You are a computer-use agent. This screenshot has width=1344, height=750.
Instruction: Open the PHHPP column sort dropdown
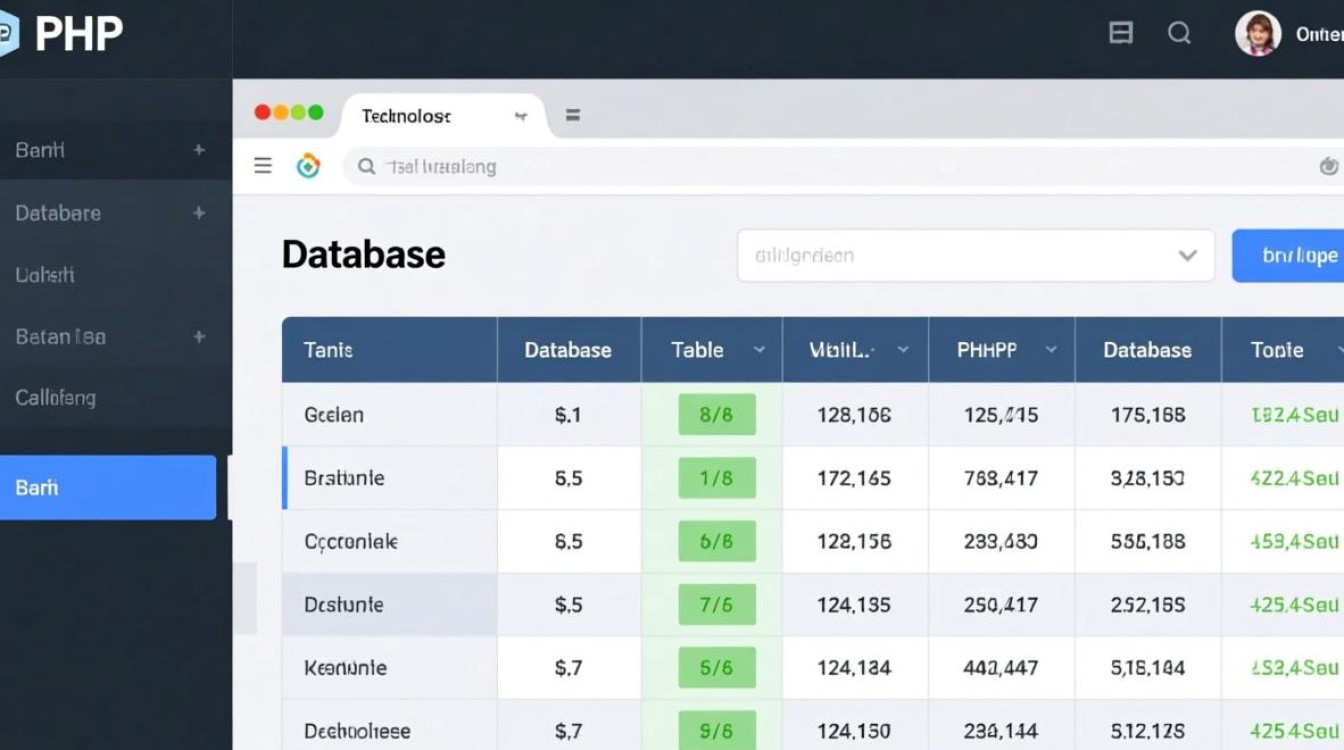[x=1051, y=350]
